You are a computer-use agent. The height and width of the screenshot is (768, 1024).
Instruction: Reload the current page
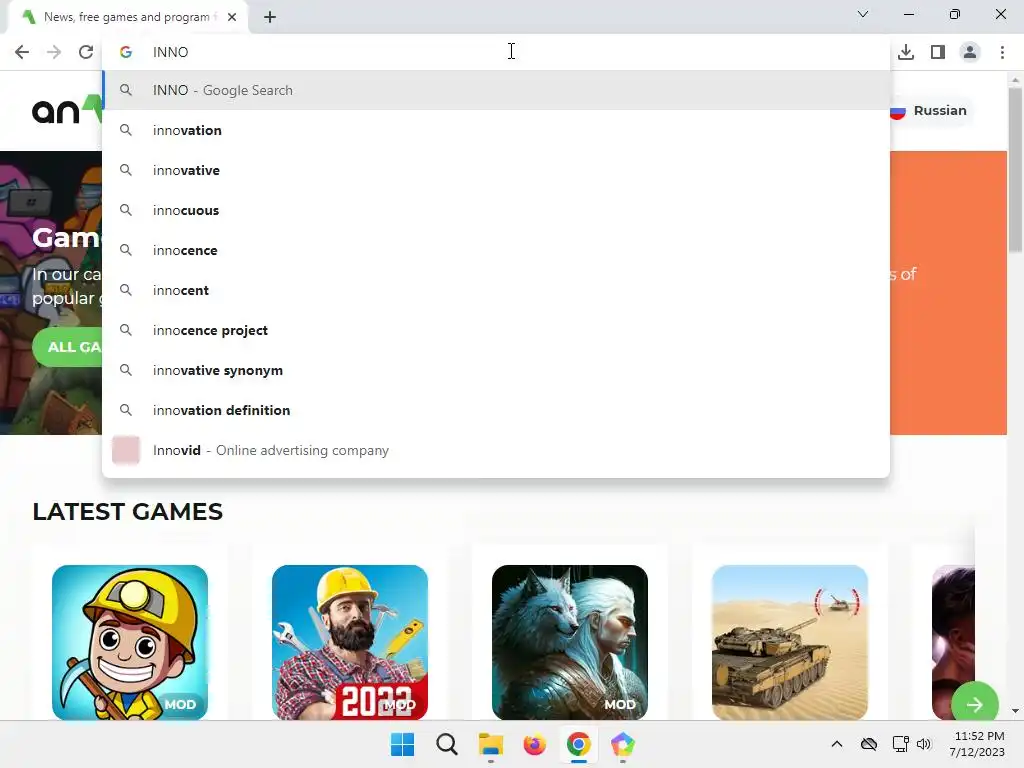(x=86, y=52)
